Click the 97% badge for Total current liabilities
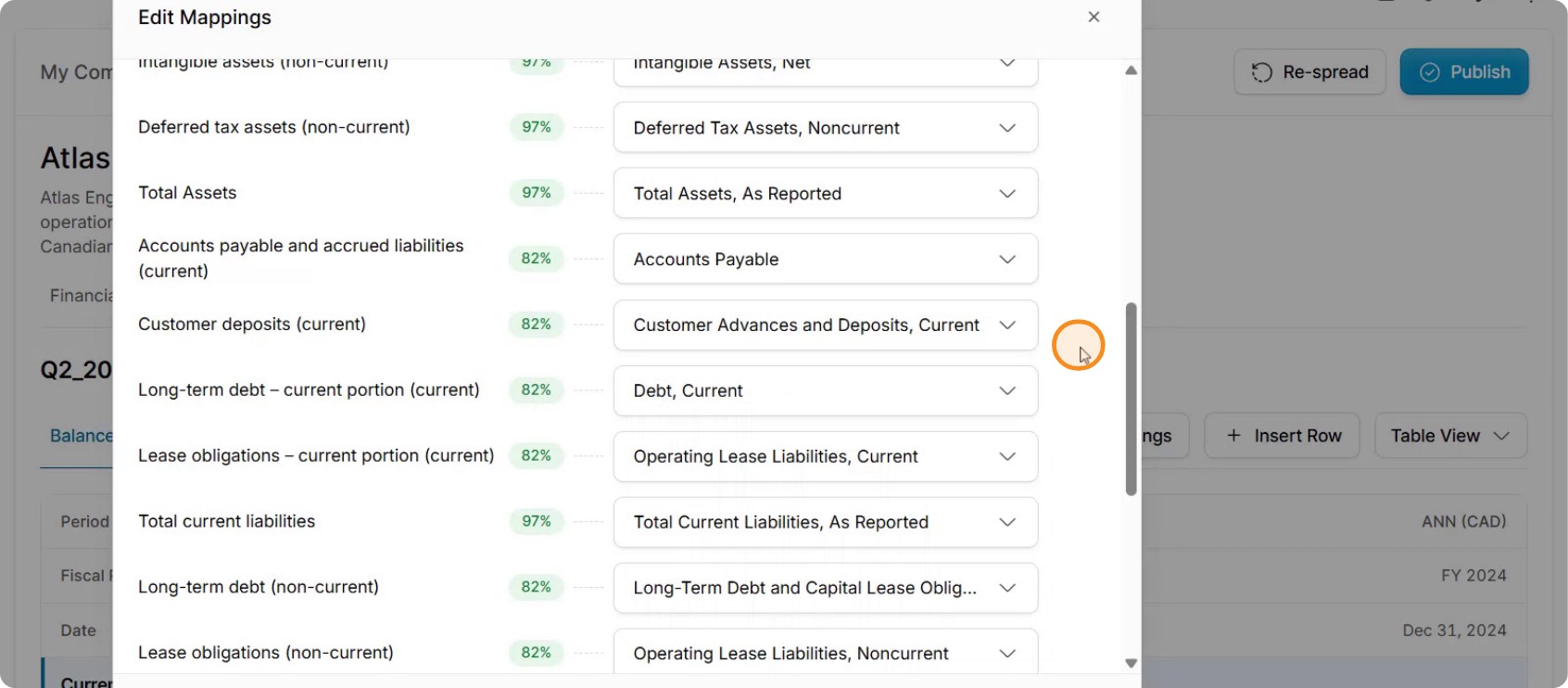 tap(537, 521)
